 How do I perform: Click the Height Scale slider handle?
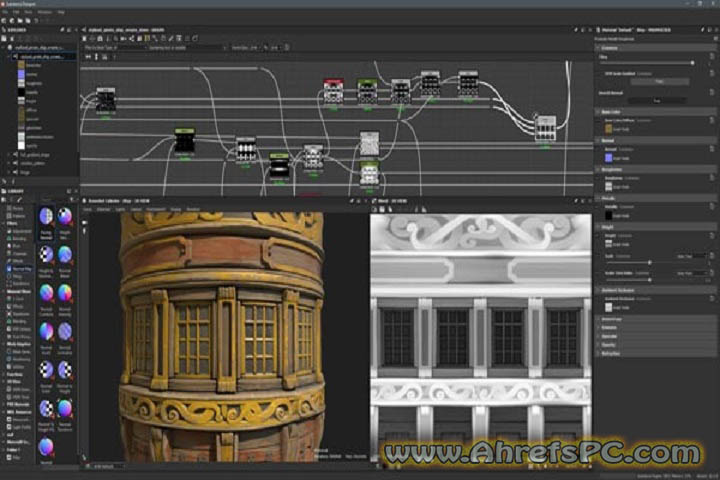[649, 263]
